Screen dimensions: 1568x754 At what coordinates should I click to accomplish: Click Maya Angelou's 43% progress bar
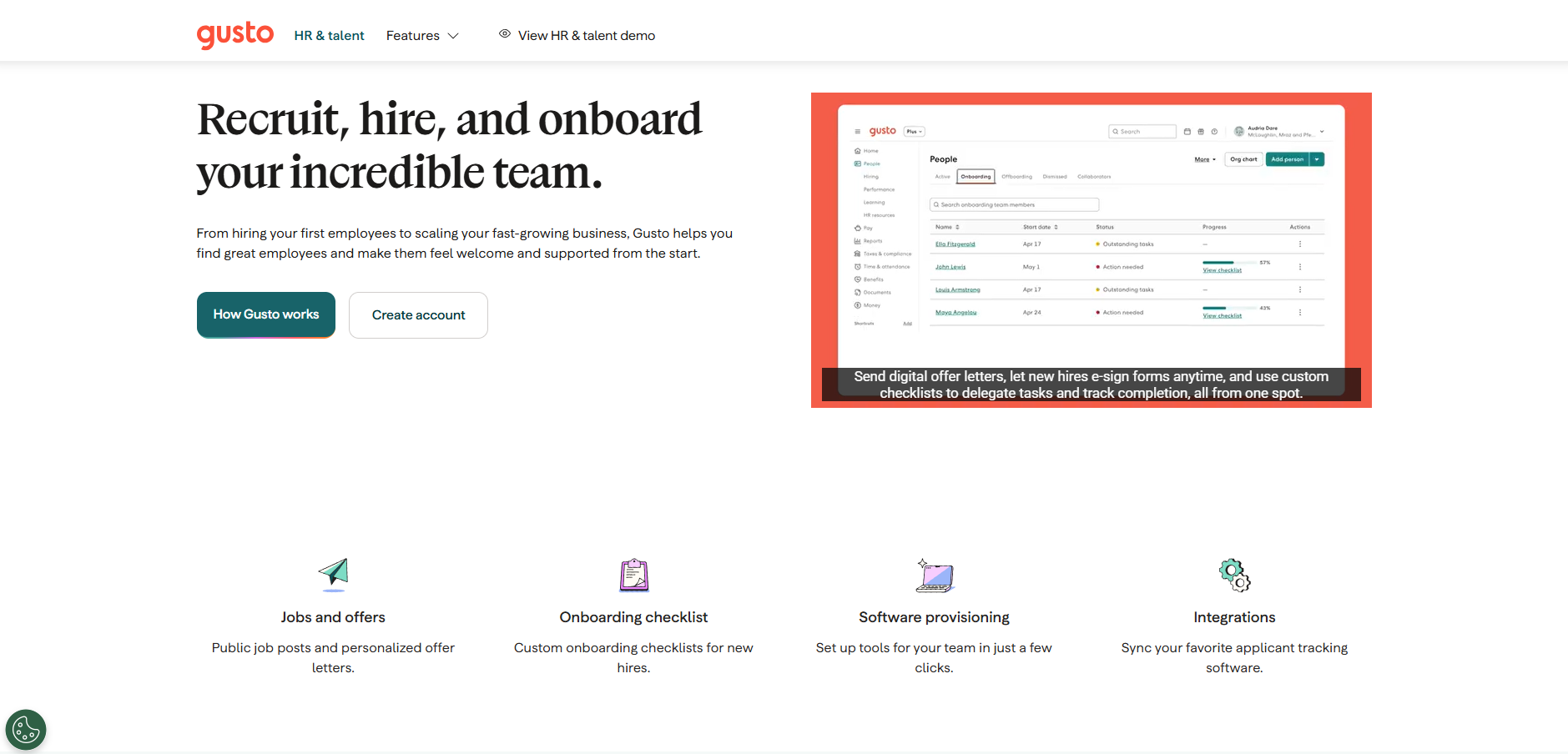click(x=1229, y=308)
